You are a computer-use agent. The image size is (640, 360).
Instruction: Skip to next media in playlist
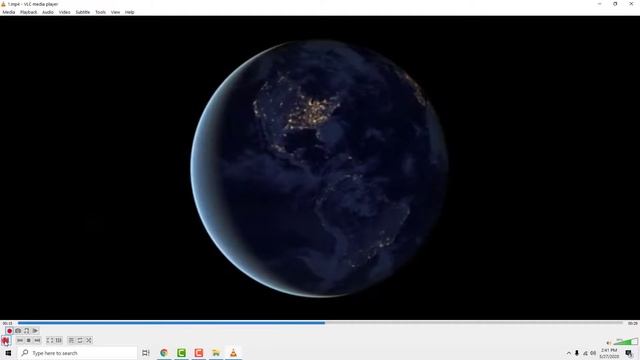pyautogui.click(x=37, y=340)
